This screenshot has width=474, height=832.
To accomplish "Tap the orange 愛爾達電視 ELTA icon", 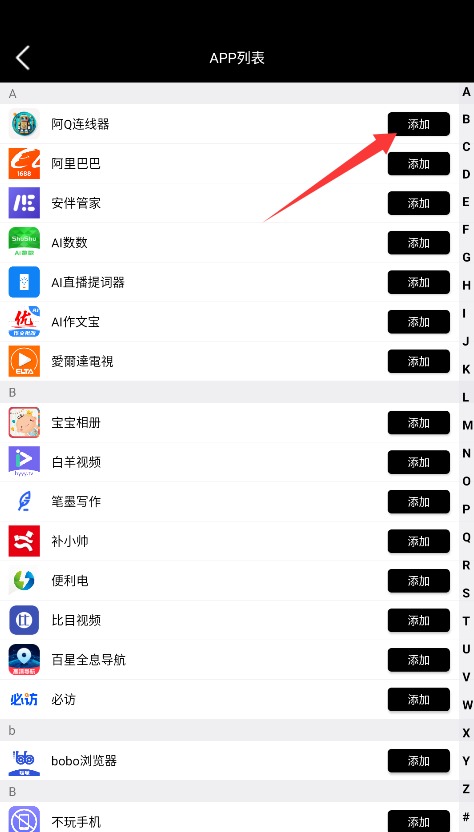I will (24, 361).
